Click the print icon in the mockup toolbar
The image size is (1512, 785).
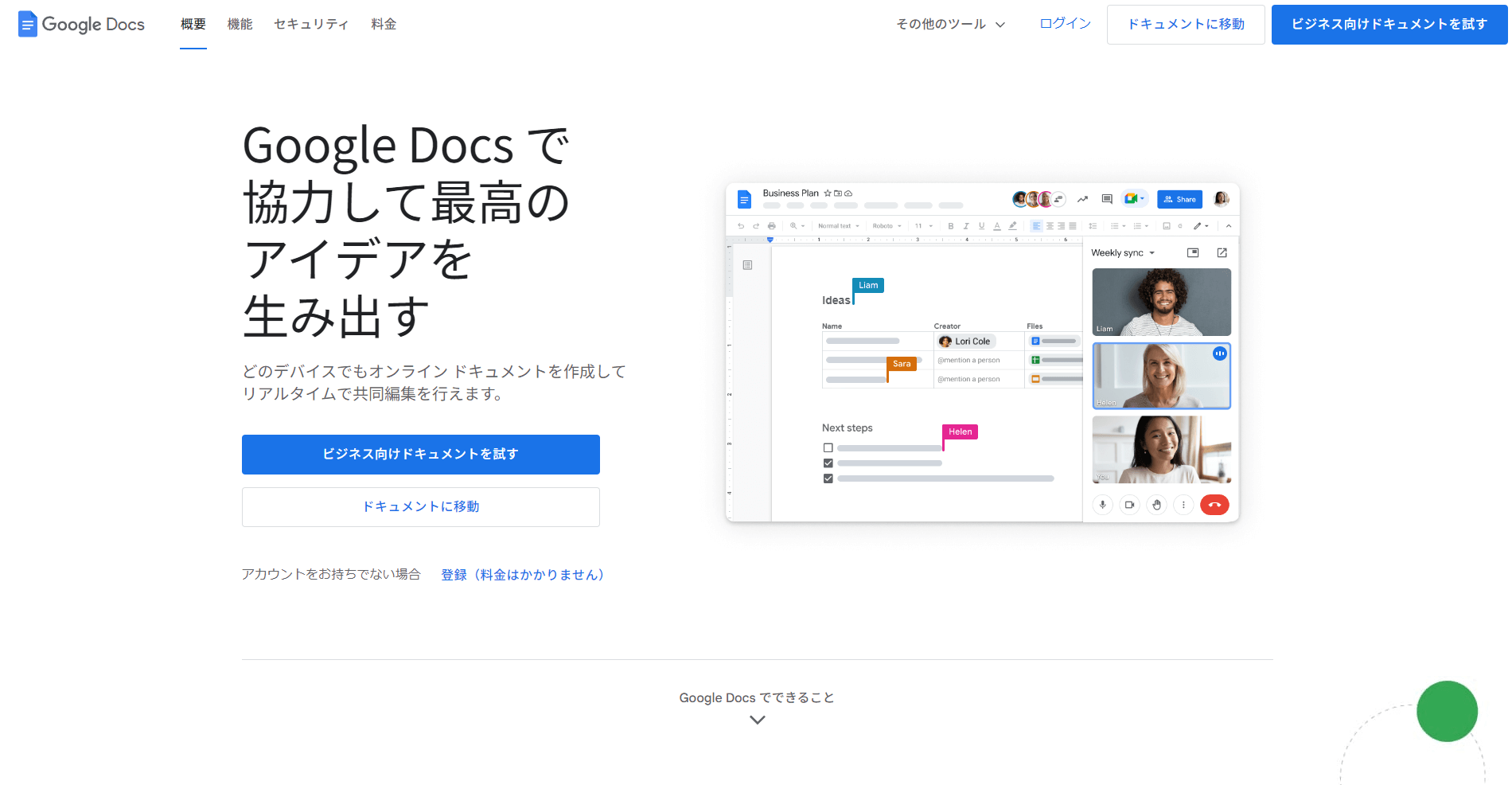pyautogui.click(x=771, y=226)
